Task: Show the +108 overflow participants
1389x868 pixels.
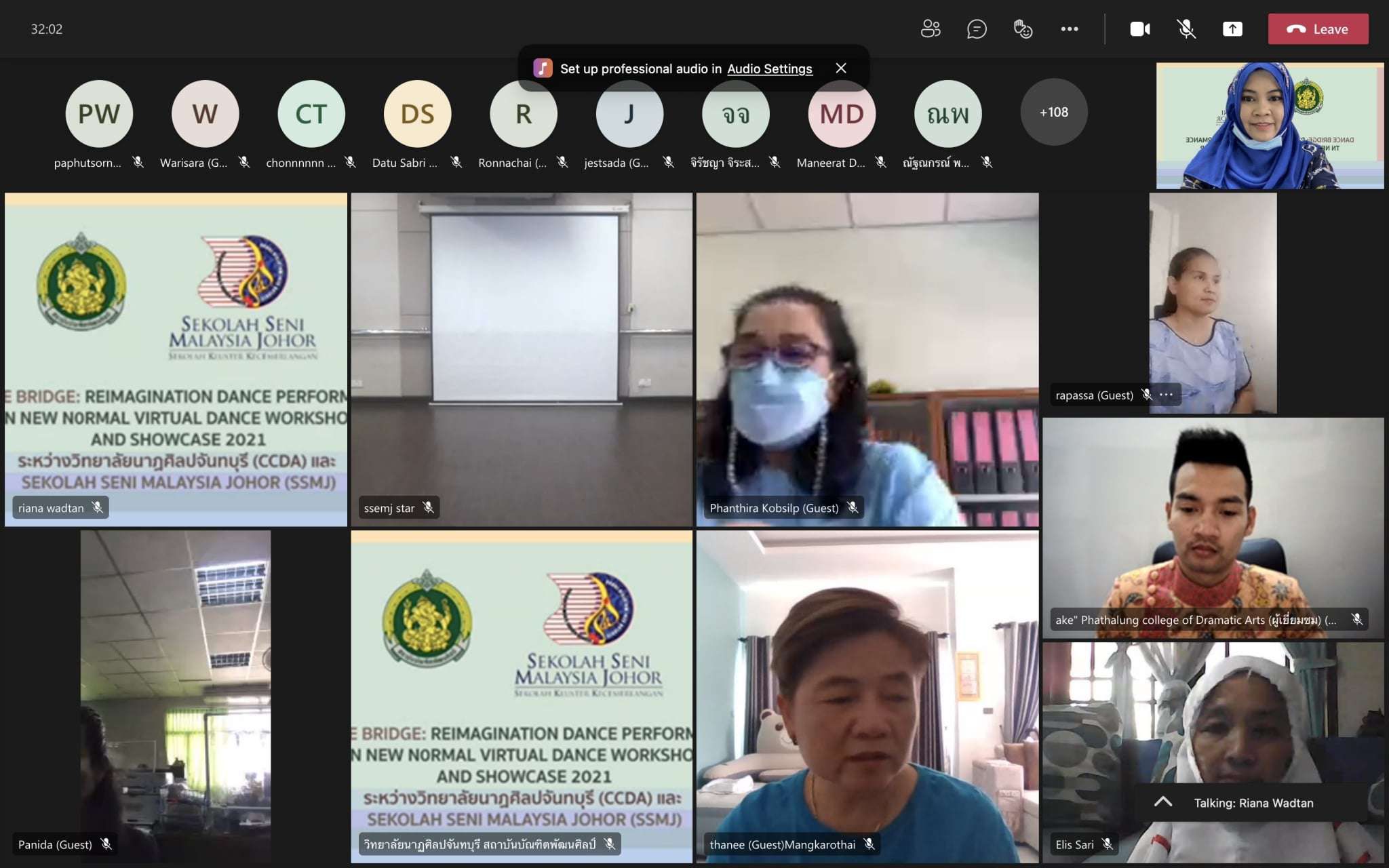Action: [x=1054, y=113]
